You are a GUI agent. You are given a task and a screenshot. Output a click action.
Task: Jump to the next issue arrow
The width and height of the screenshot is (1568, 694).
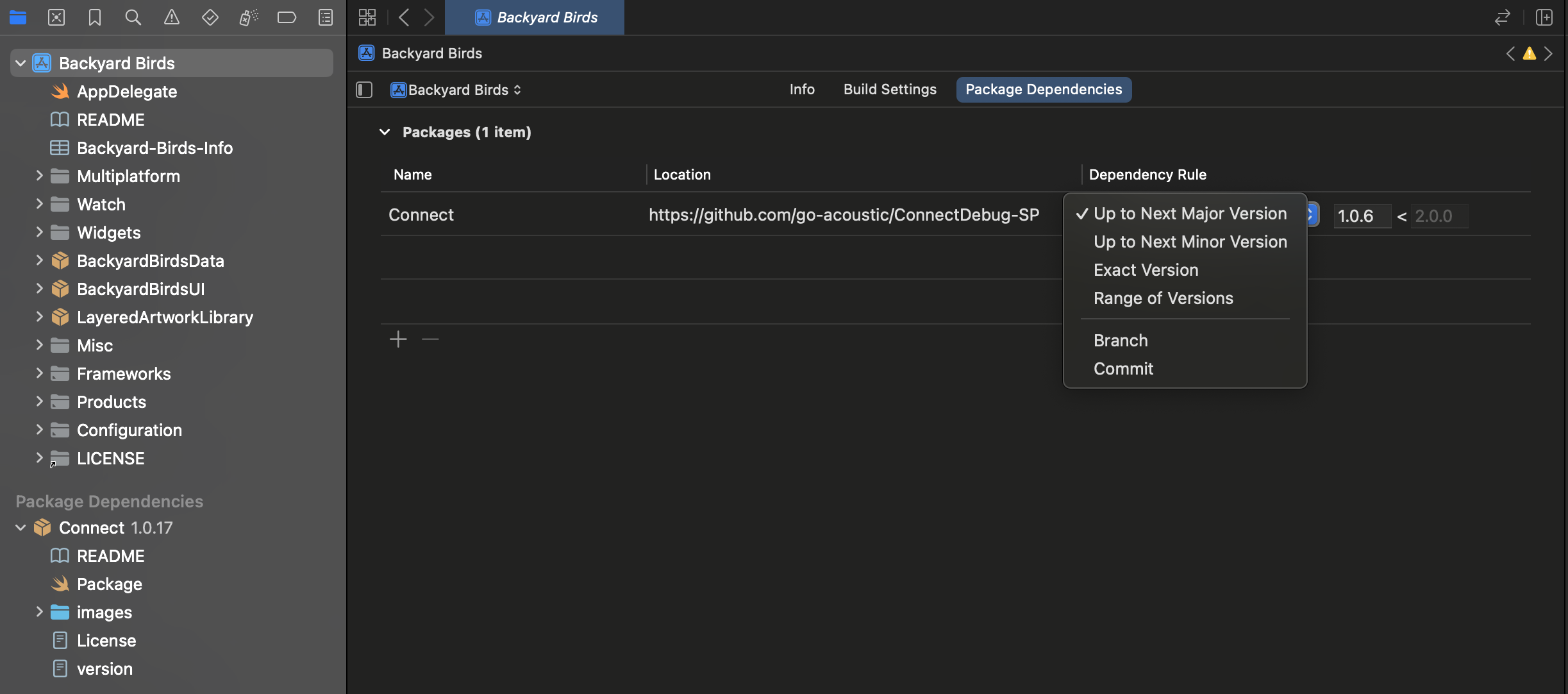[1548, 53]
